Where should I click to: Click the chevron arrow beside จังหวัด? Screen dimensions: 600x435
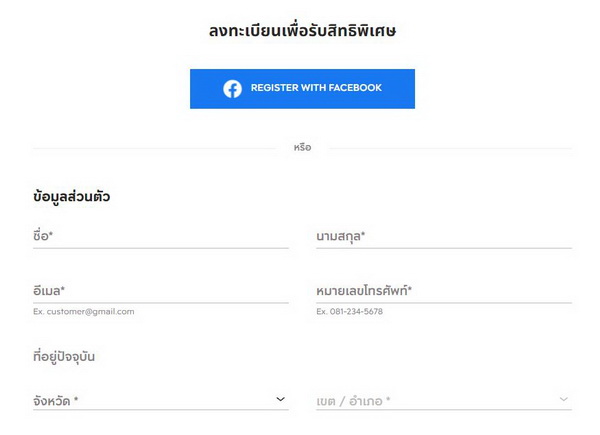click(281, 399)
